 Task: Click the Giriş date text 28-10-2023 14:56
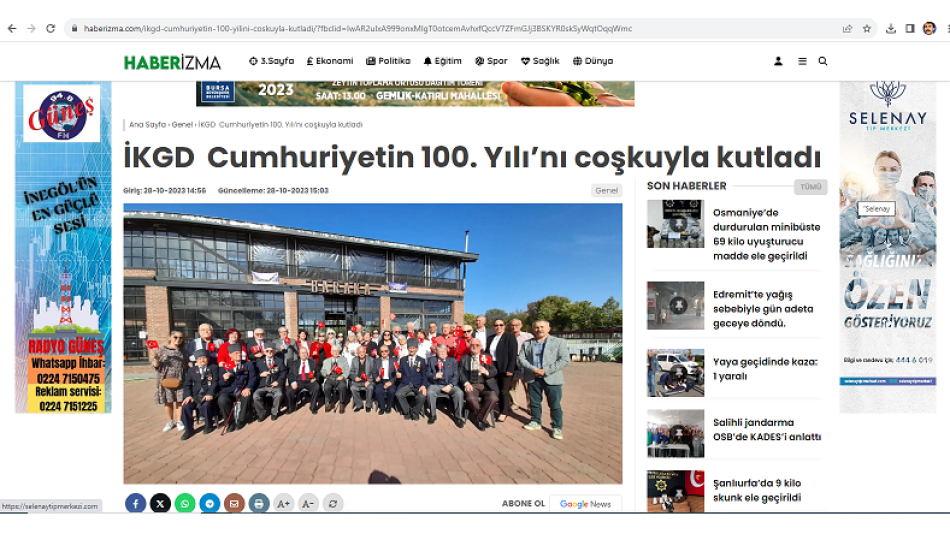[165, 190]
